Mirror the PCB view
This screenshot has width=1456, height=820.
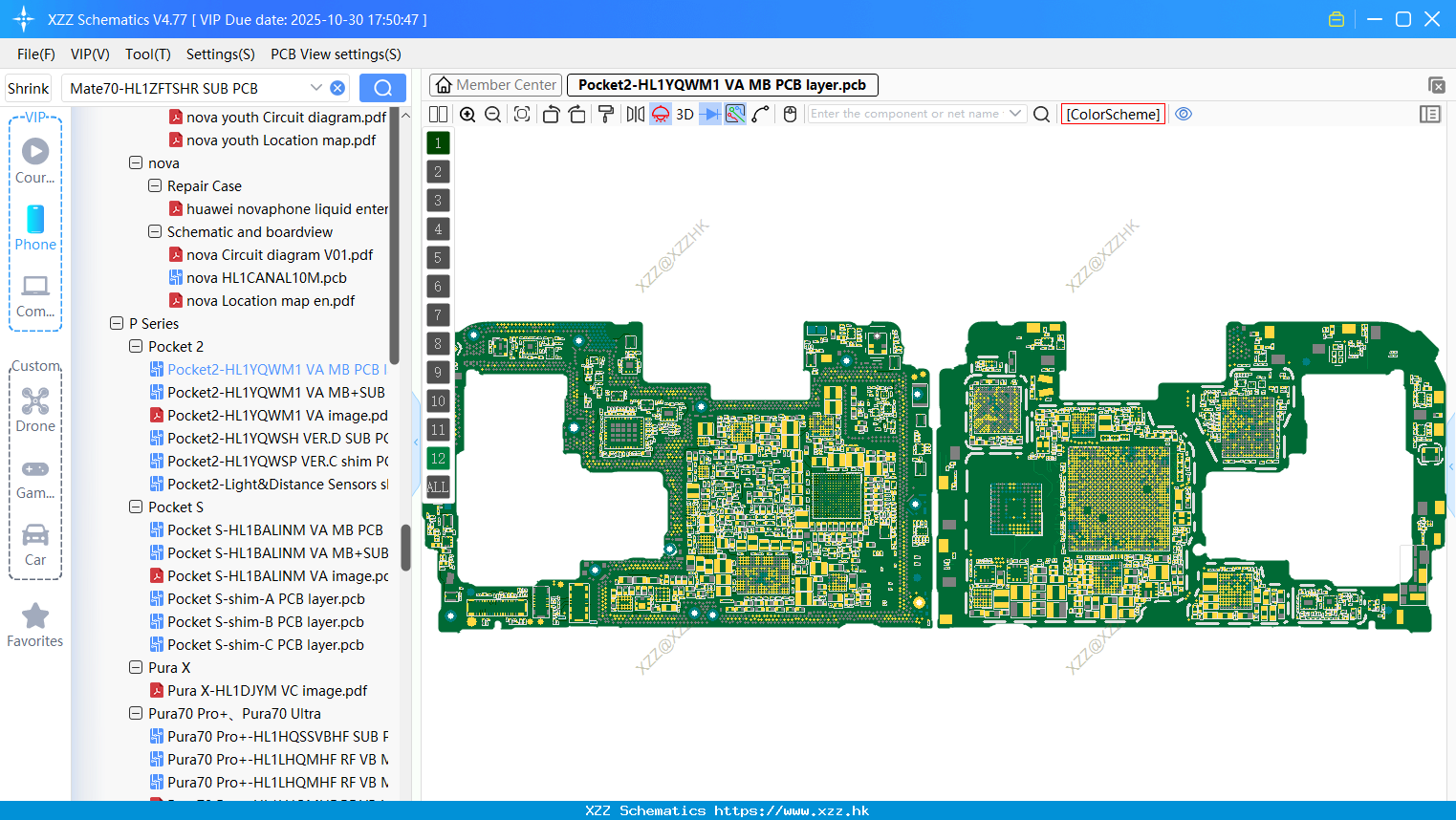[x=635, y=114]
